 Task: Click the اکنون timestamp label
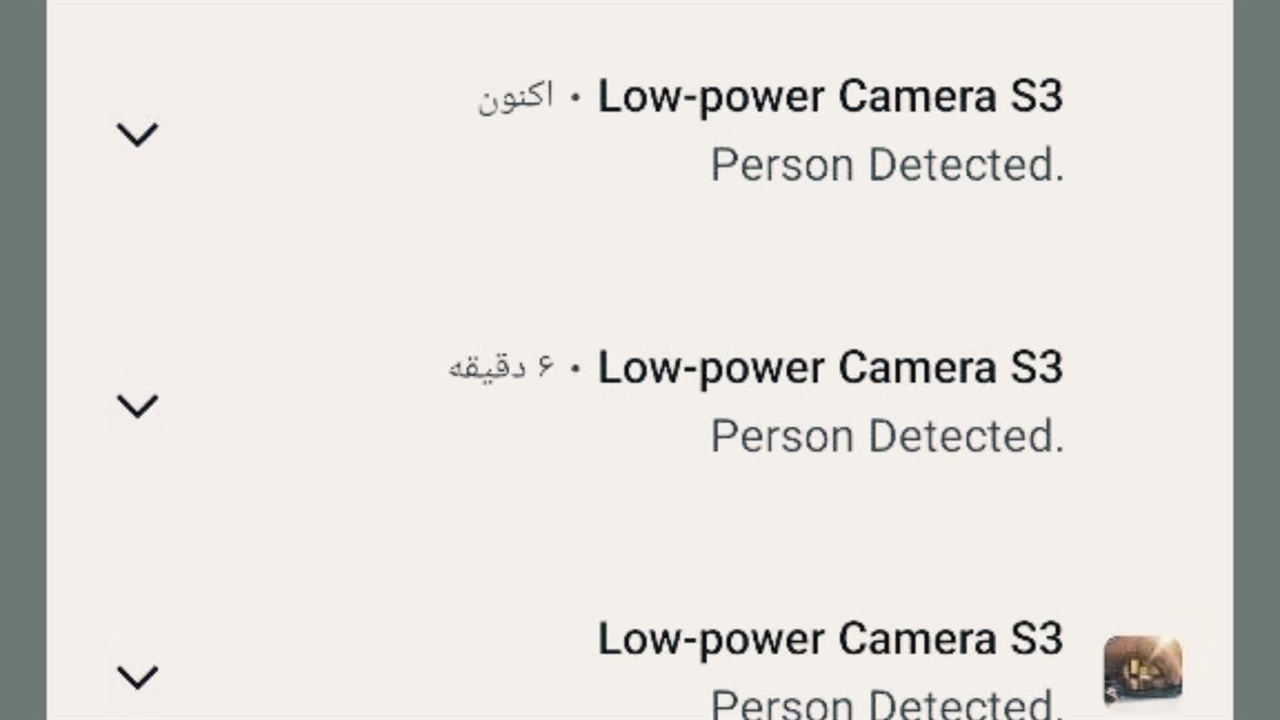(x=515, y=97)
